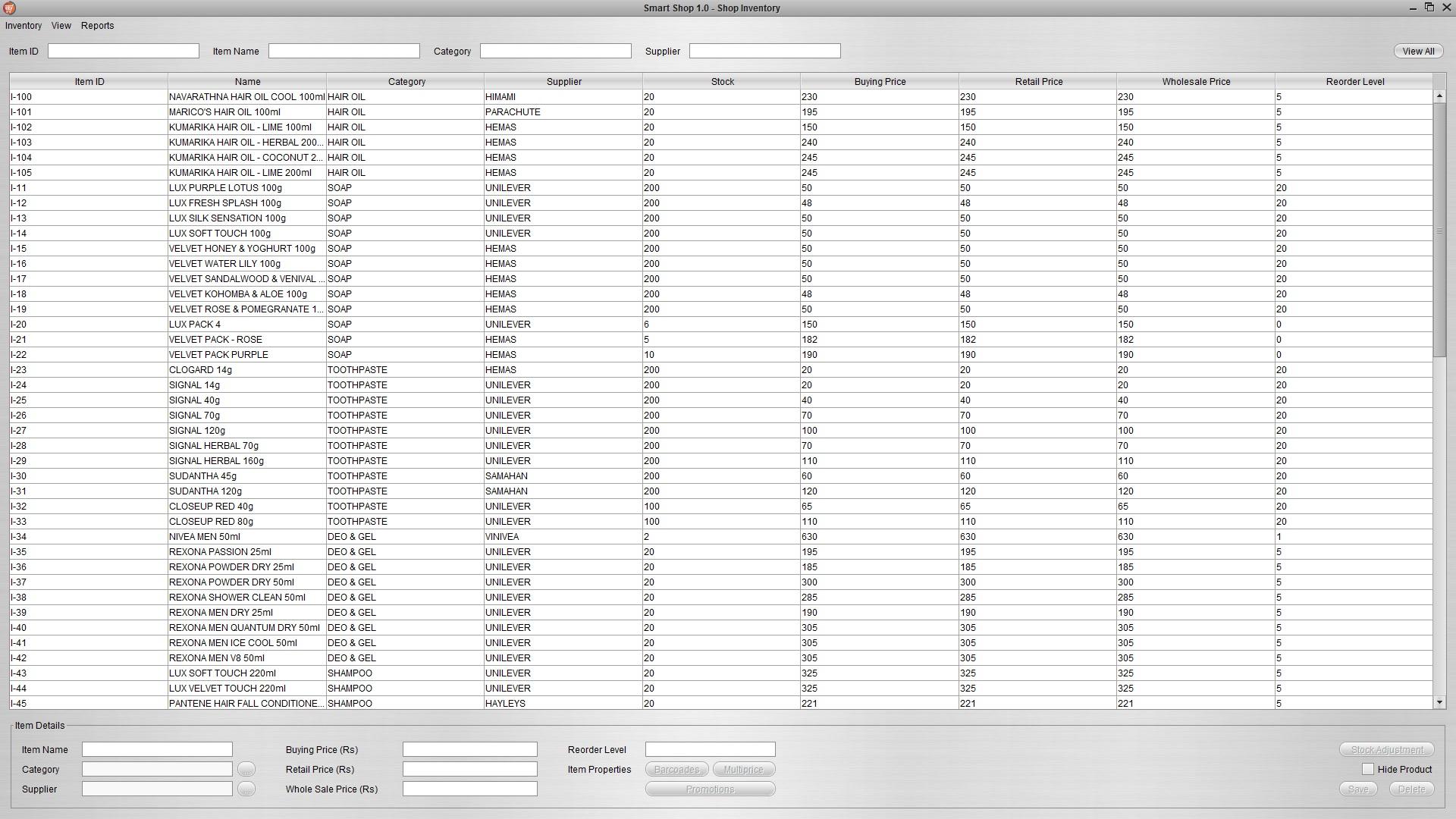
Task: Sort by Reorder Level column header
Action: [1354, 81]
